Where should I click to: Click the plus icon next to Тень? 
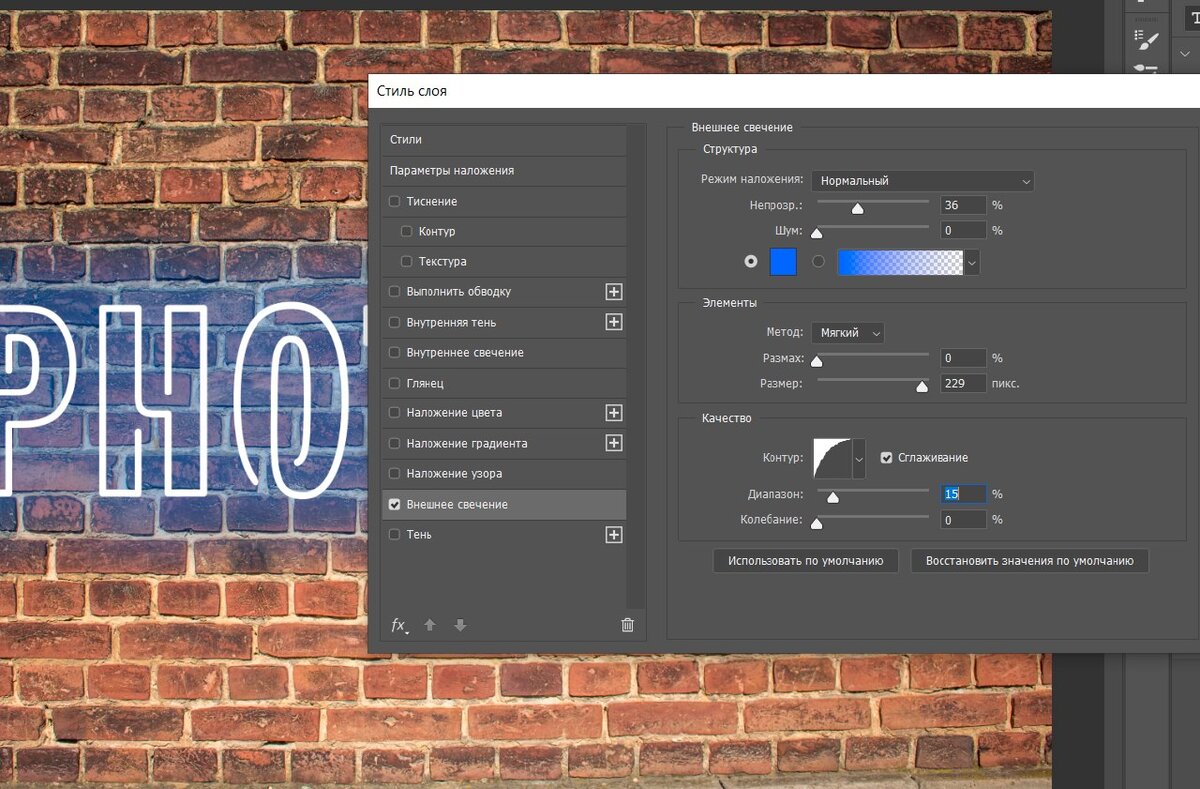[x=614, y=535]
